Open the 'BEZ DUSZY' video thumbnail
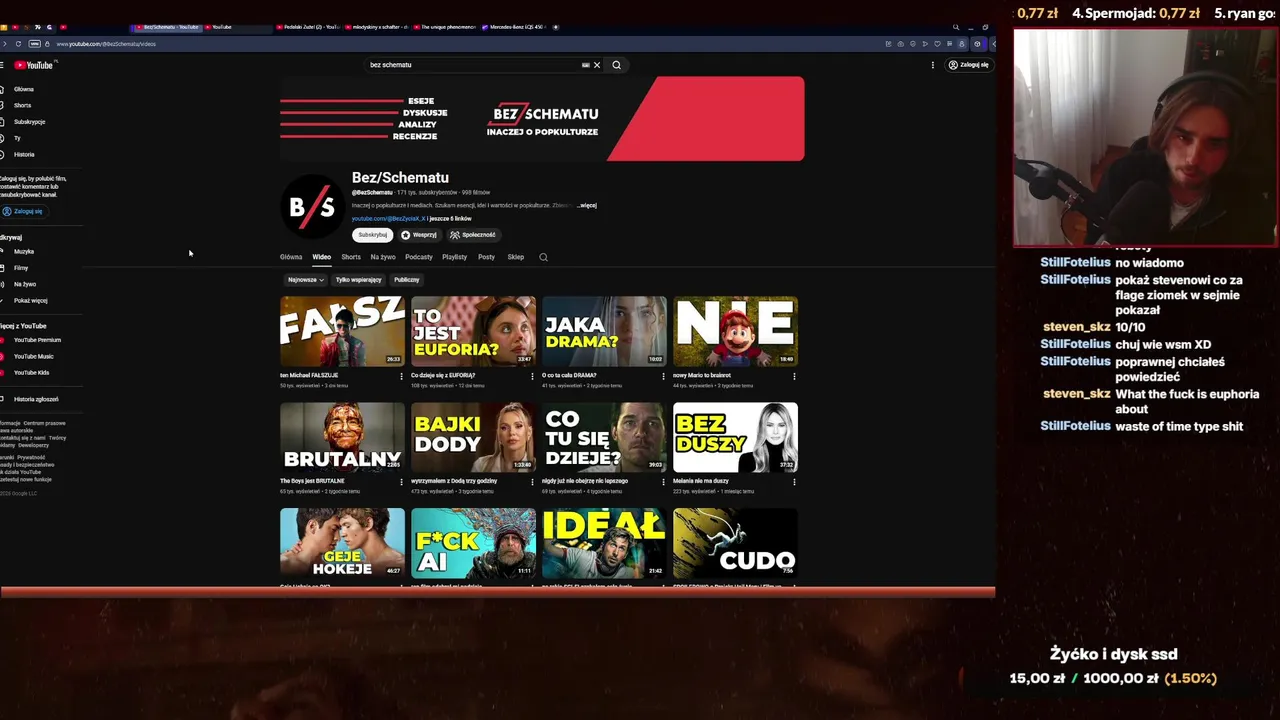 click(735, 437)
